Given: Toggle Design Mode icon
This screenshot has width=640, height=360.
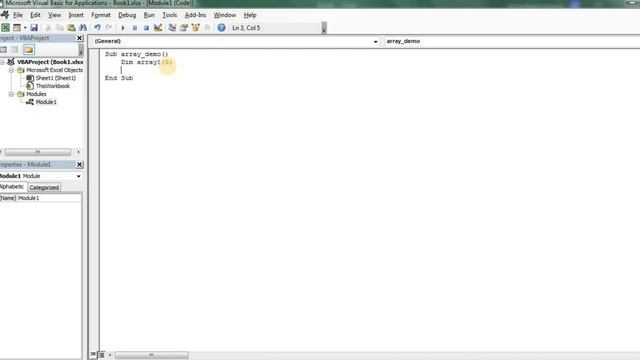Looking at the screenshot, I should [158, 28].
